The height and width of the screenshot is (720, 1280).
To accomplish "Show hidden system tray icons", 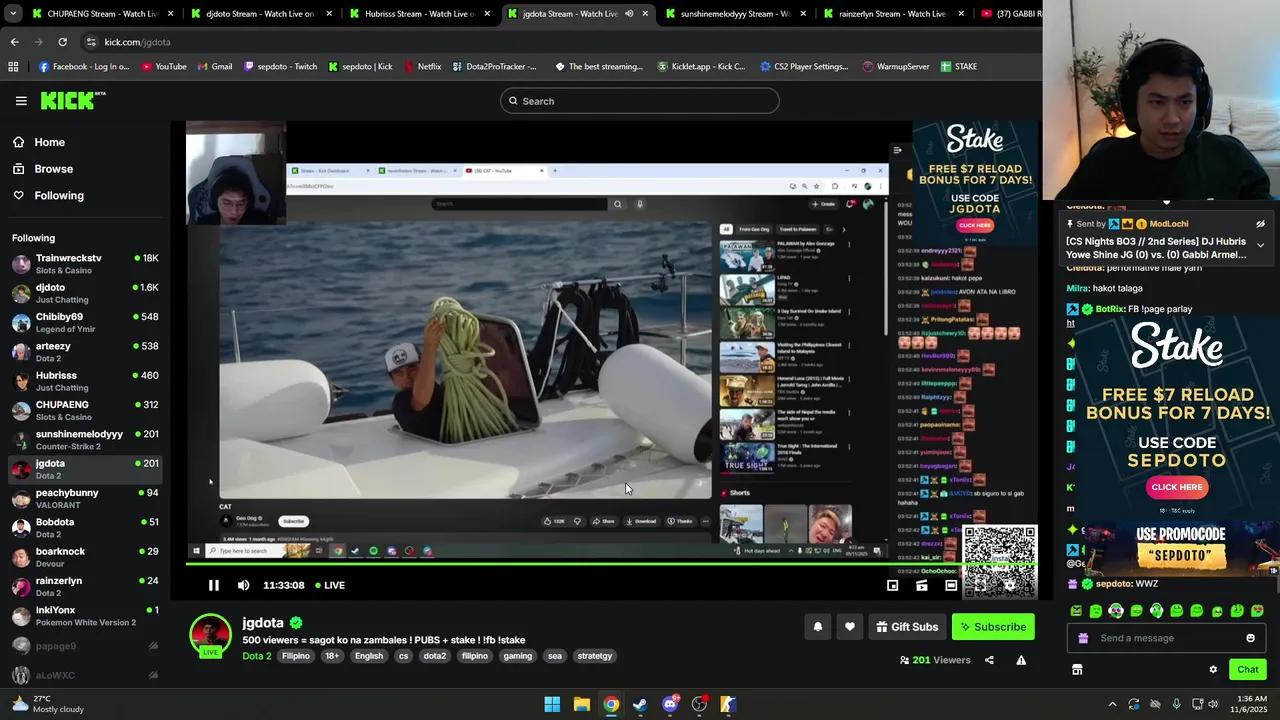I will click(1112, 705).
